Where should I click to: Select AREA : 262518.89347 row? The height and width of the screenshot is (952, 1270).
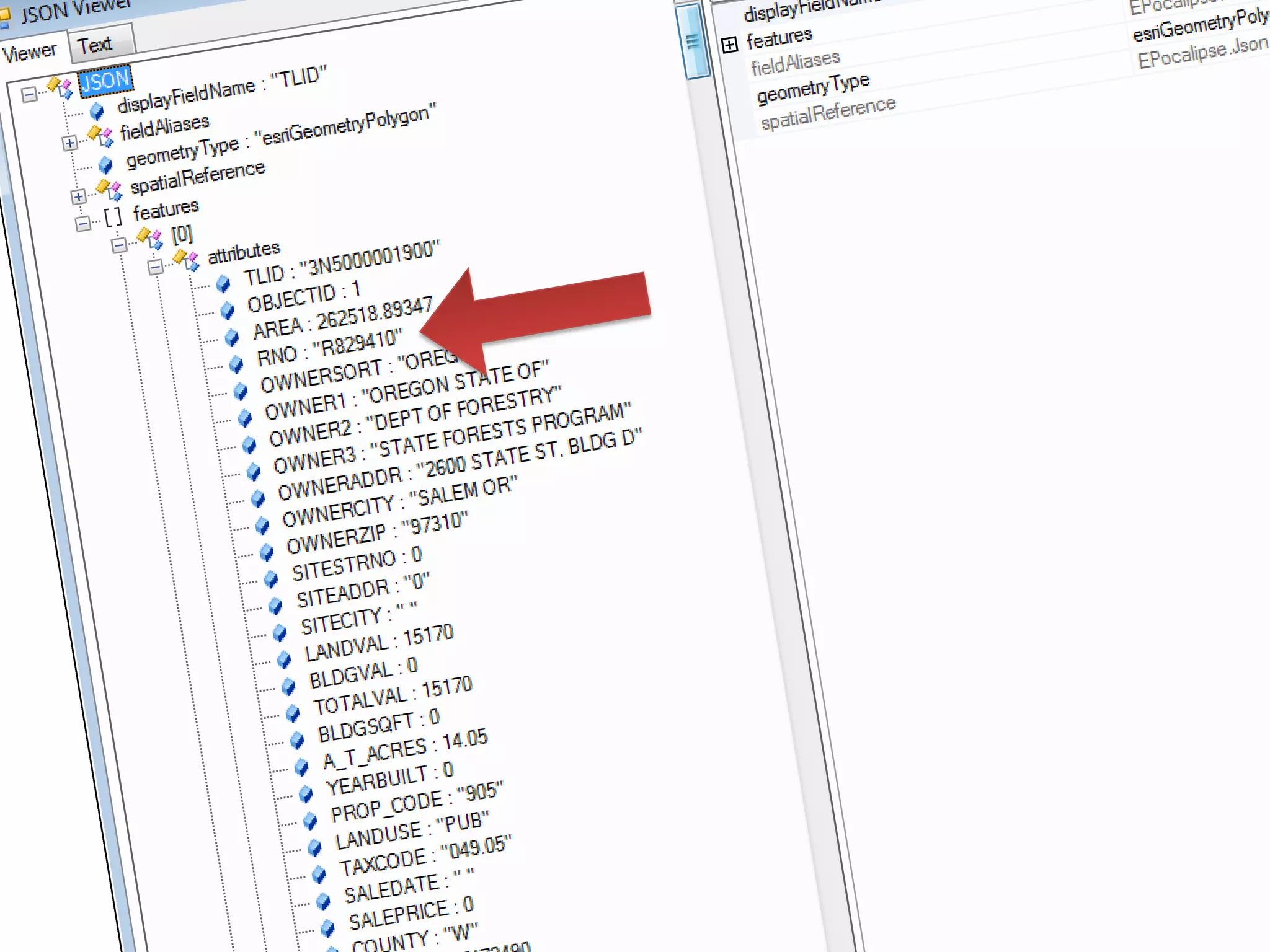click(342, 317)
